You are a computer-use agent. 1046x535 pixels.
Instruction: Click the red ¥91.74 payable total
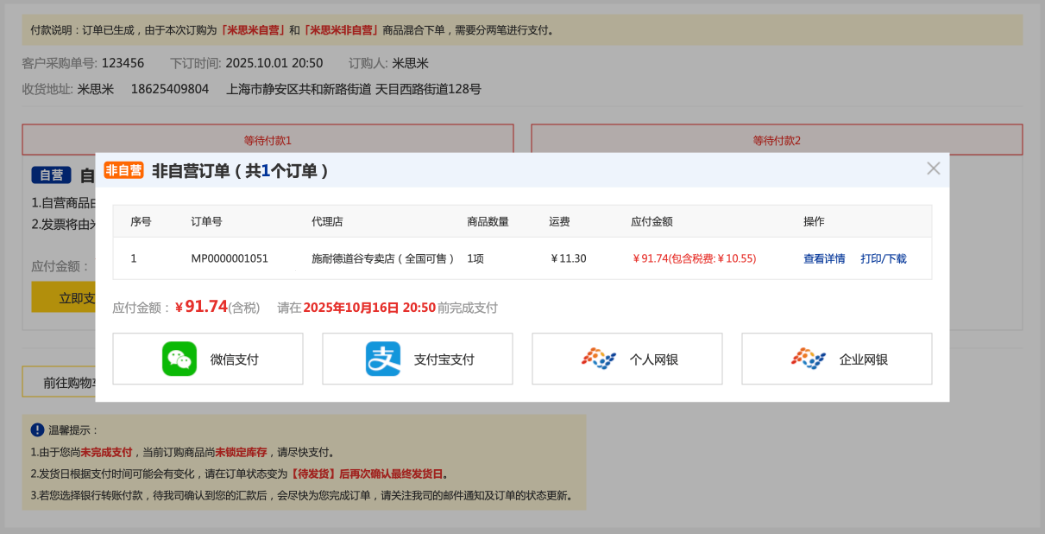[x=201, y=307]
